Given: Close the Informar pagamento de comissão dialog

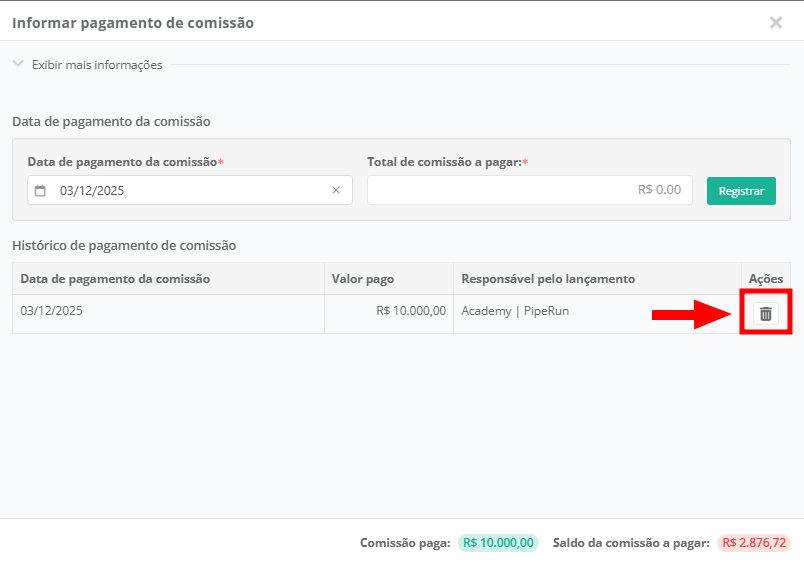Looking at the screenshot, I should point(775,22).
